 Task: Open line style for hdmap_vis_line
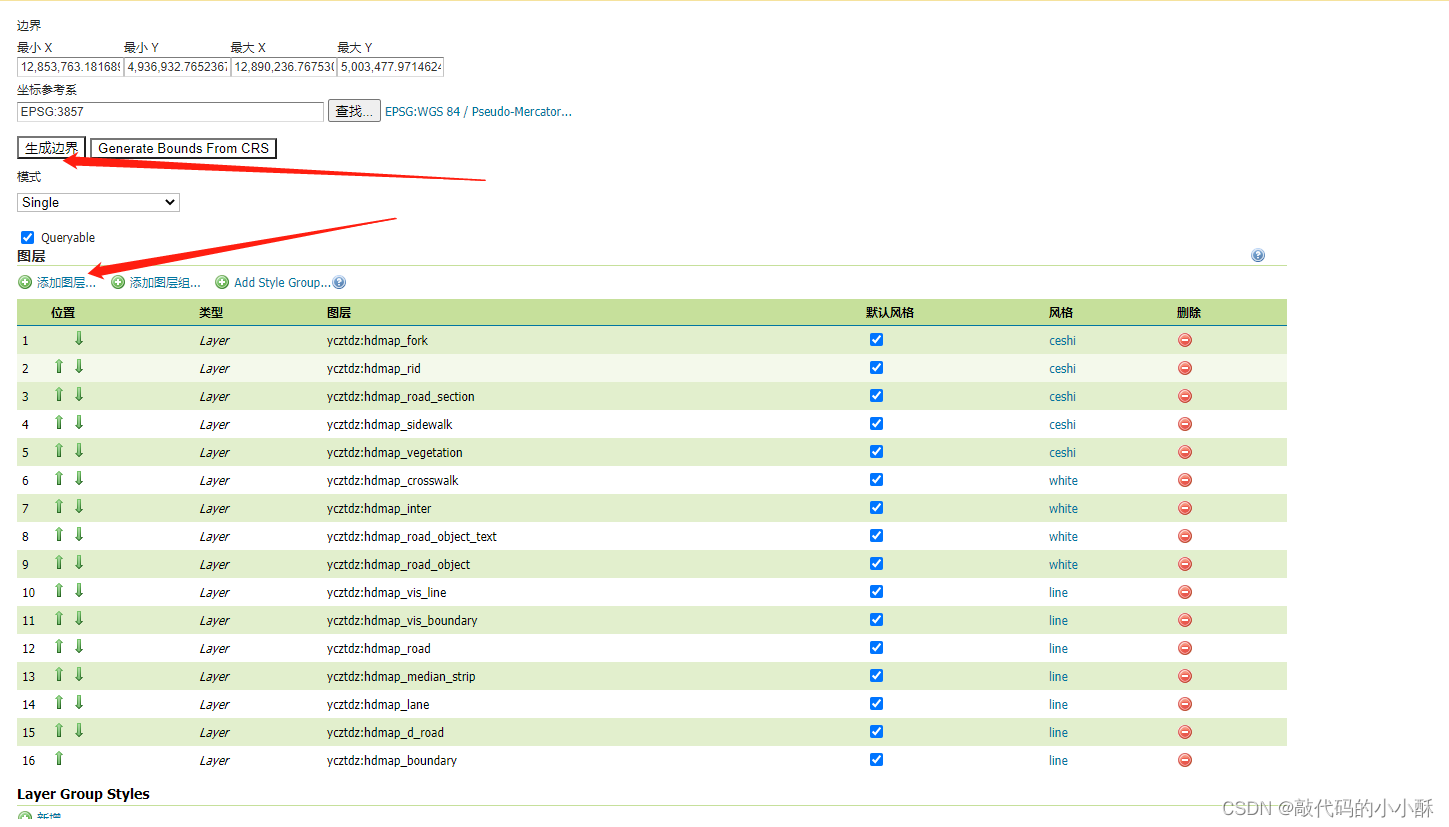[1058, 592]
